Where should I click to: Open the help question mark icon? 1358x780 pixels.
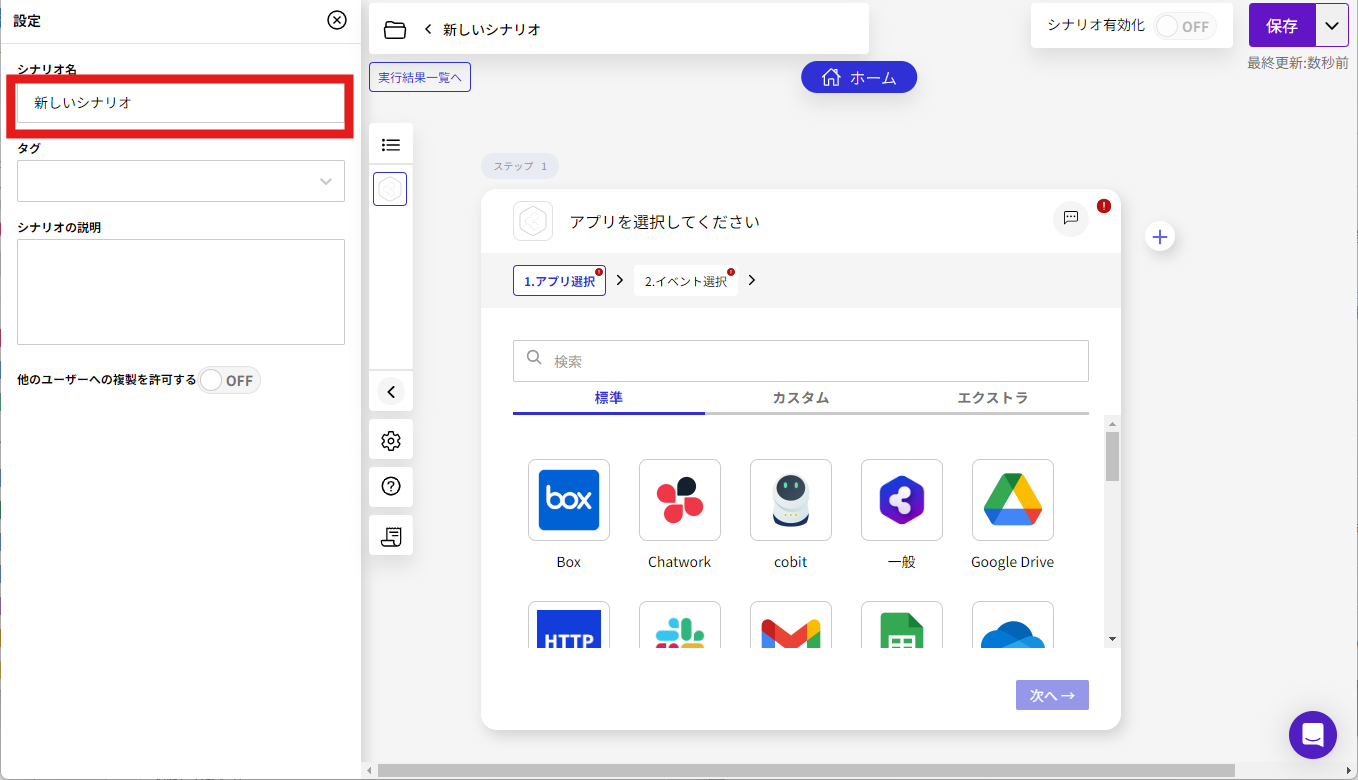click(391, 487)
